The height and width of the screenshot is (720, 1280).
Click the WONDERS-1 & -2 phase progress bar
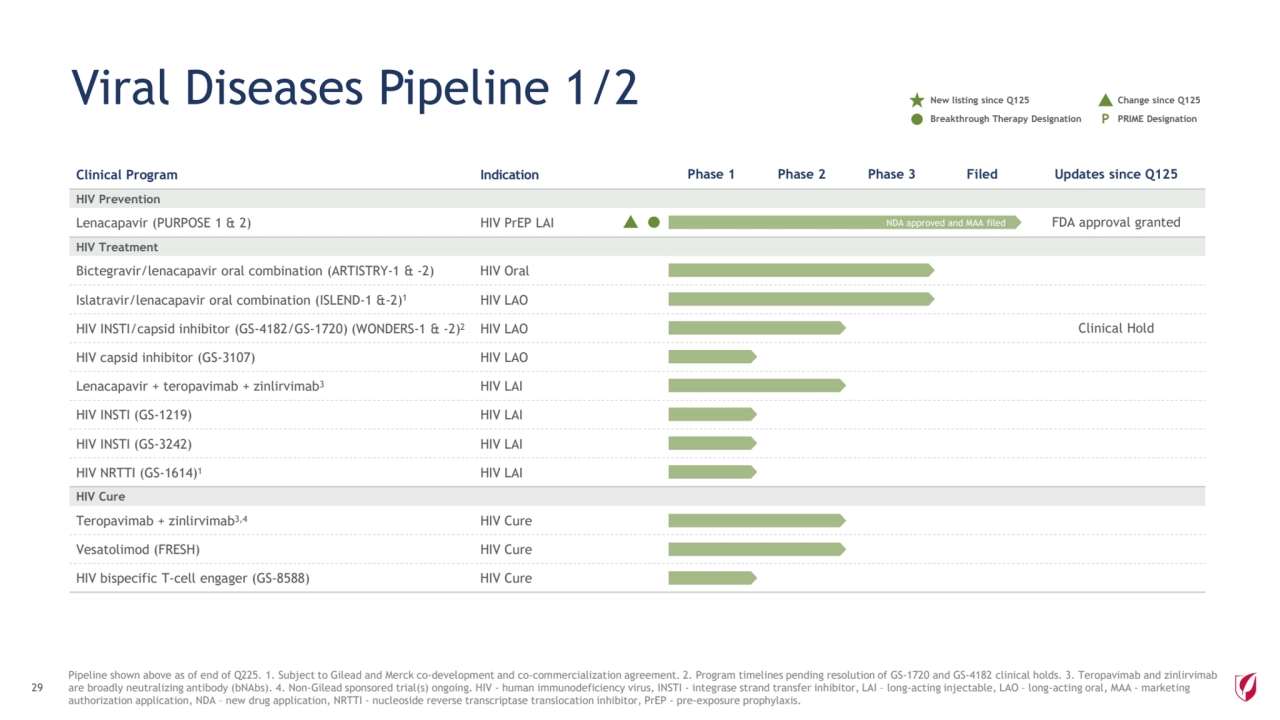click(757, 328)
